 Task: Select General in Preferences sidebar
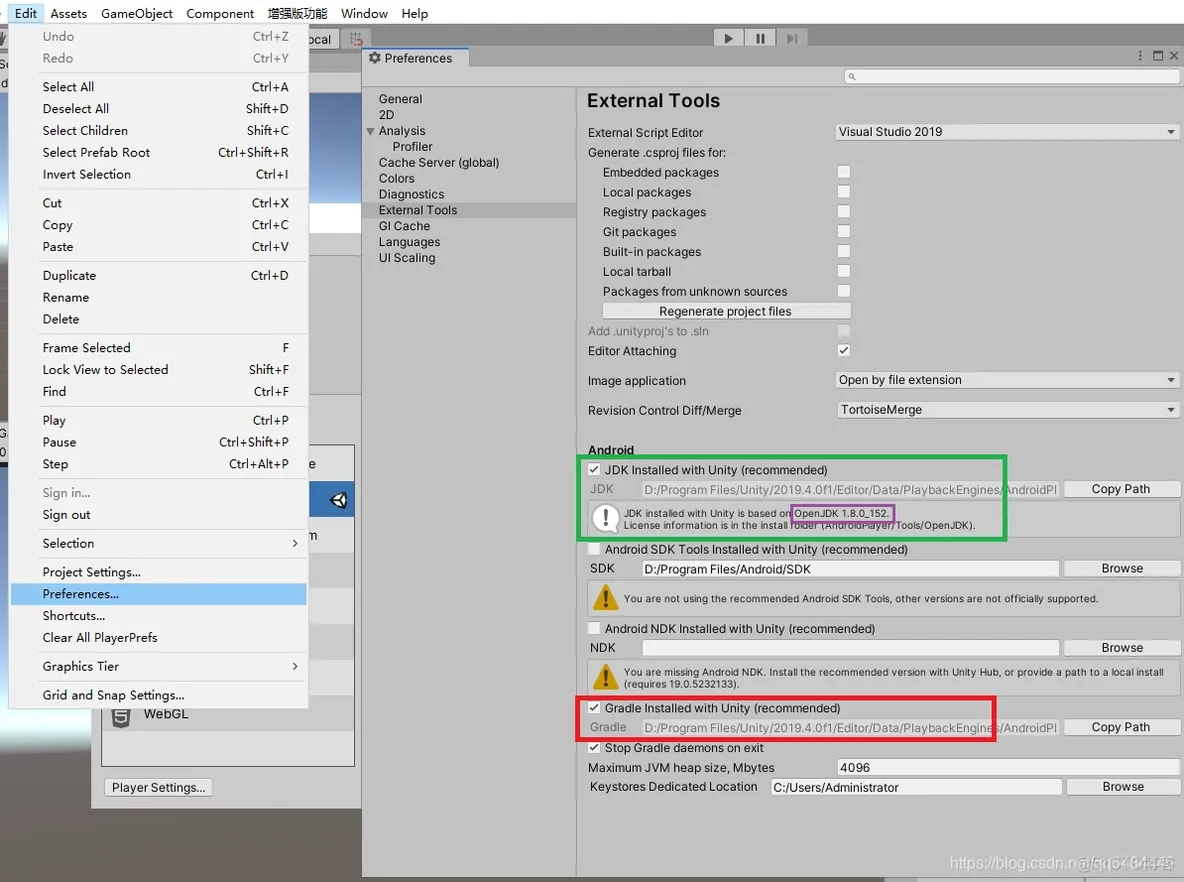pos(401,99)
